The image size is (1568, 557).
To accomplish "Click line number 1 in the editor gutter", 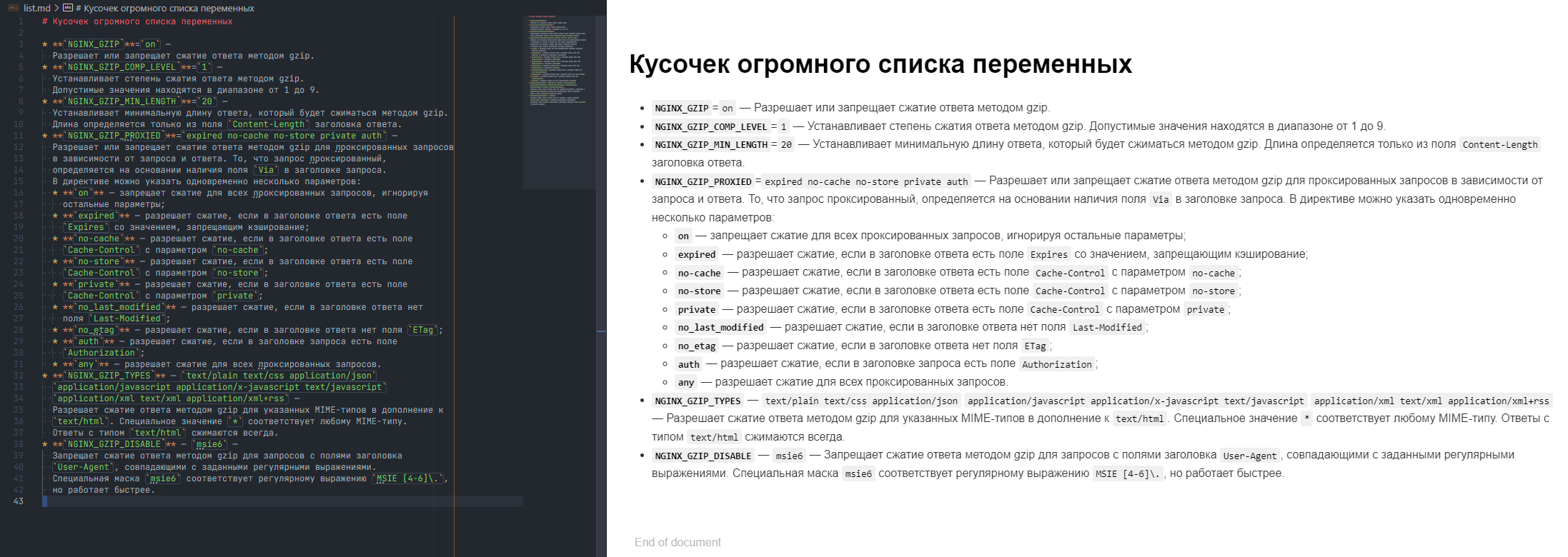I will click(21, 21).
